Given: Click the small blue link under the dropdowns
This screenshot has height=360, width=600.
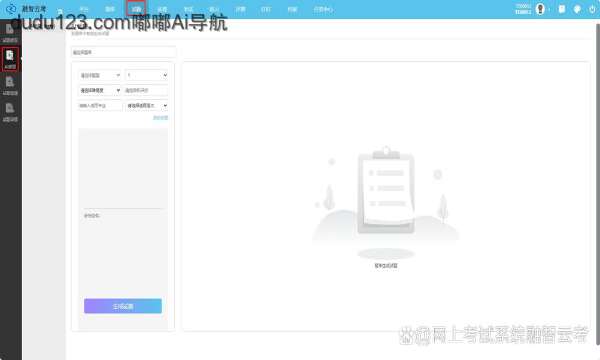Looking at the screenshot, I should tap(160, 118).
